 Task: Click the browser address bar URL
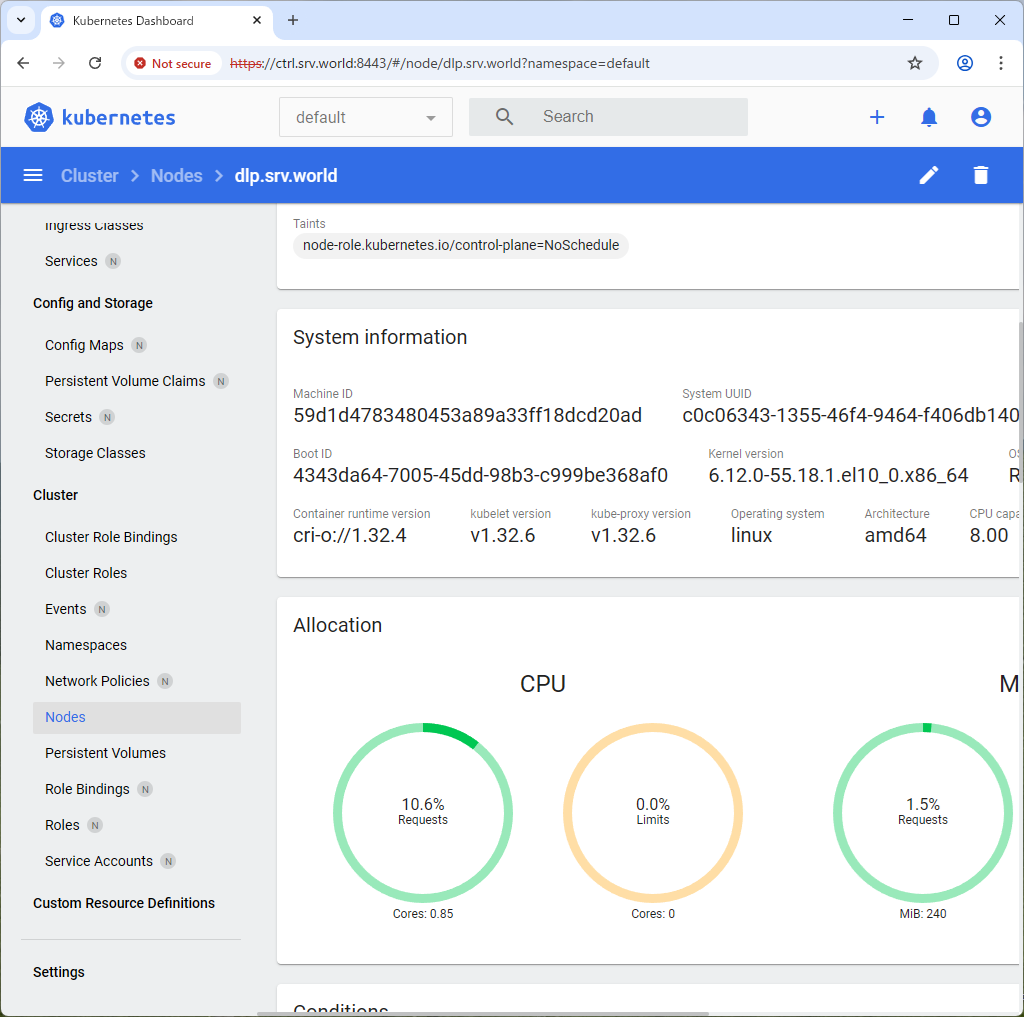(440, 63)
